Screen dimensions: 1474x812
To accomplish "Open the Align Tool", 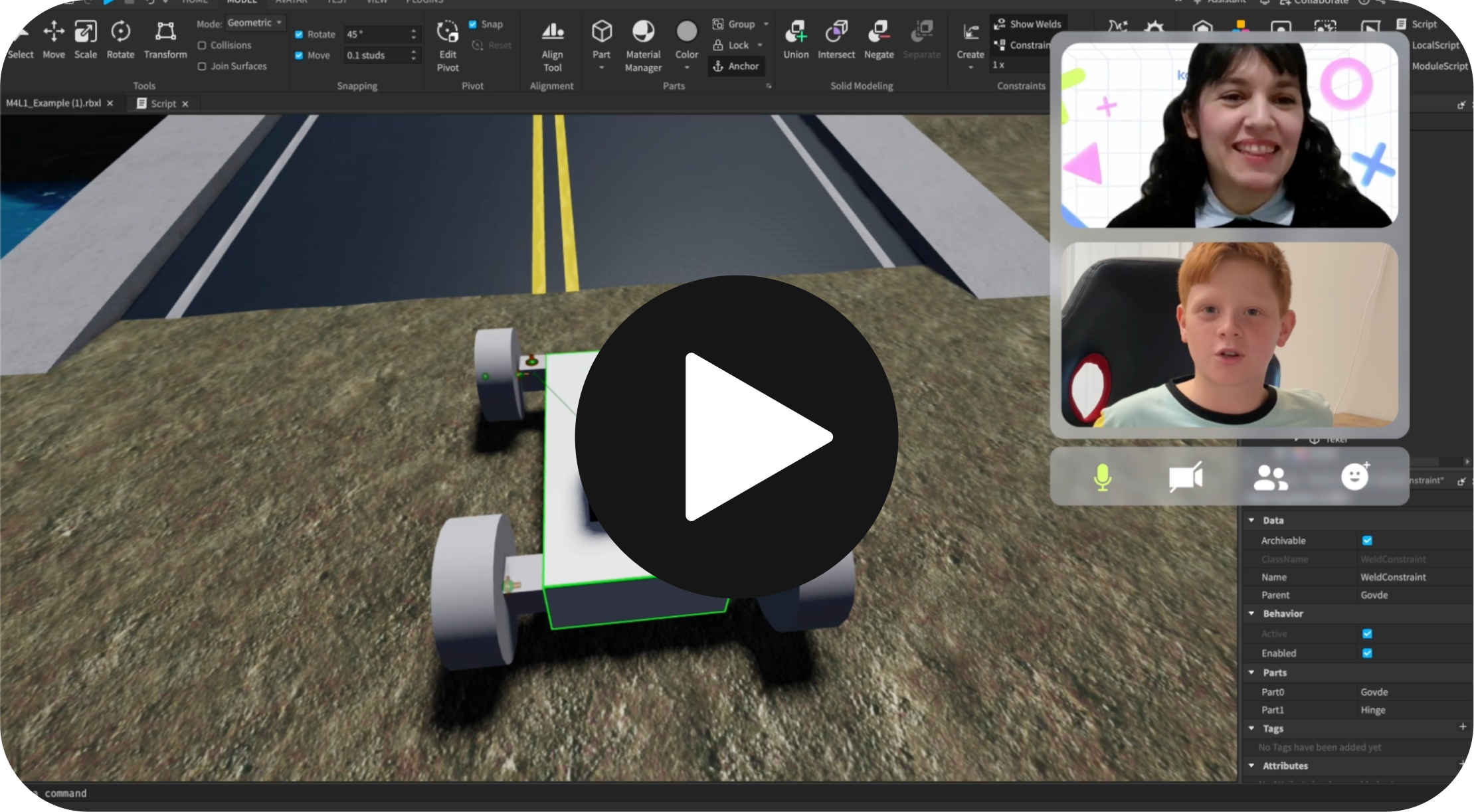I will click(x=552, y=46).
